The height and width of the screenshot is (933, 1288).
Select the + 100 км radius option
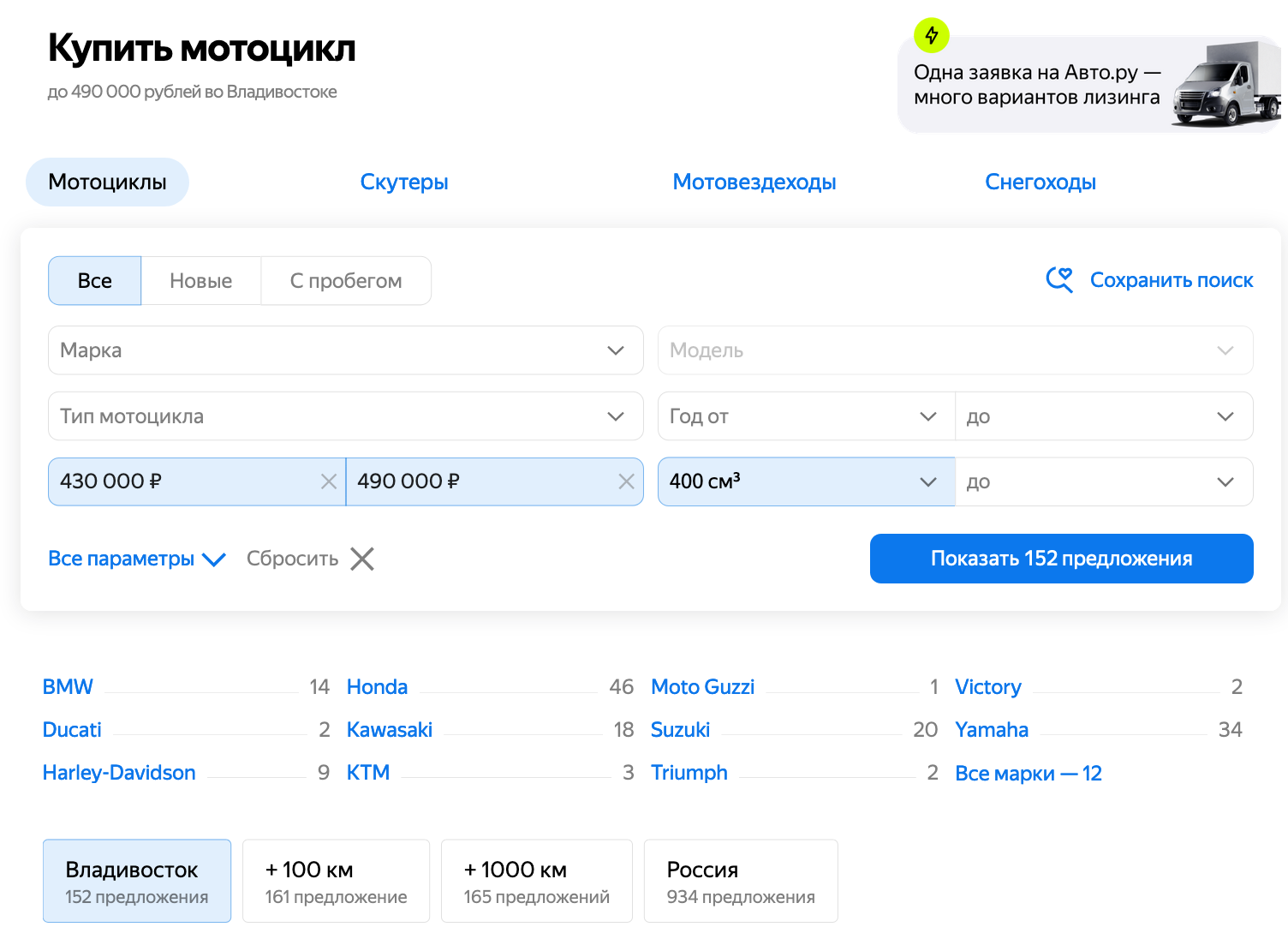[x=336, y=881]
